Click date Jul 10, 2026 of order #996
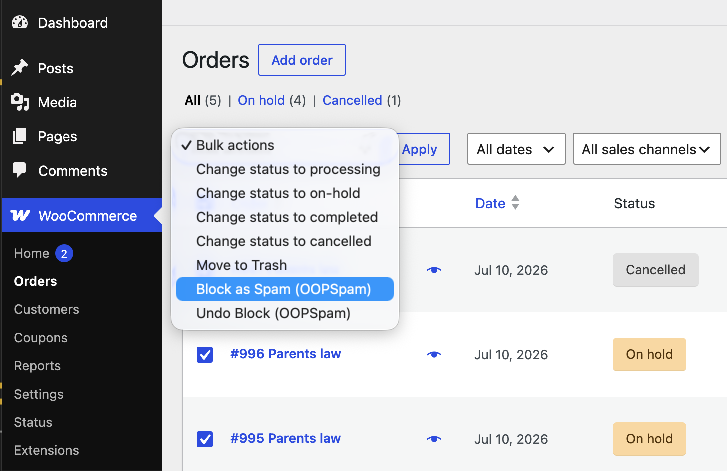The image size is (727, 471). click(511, 355)
